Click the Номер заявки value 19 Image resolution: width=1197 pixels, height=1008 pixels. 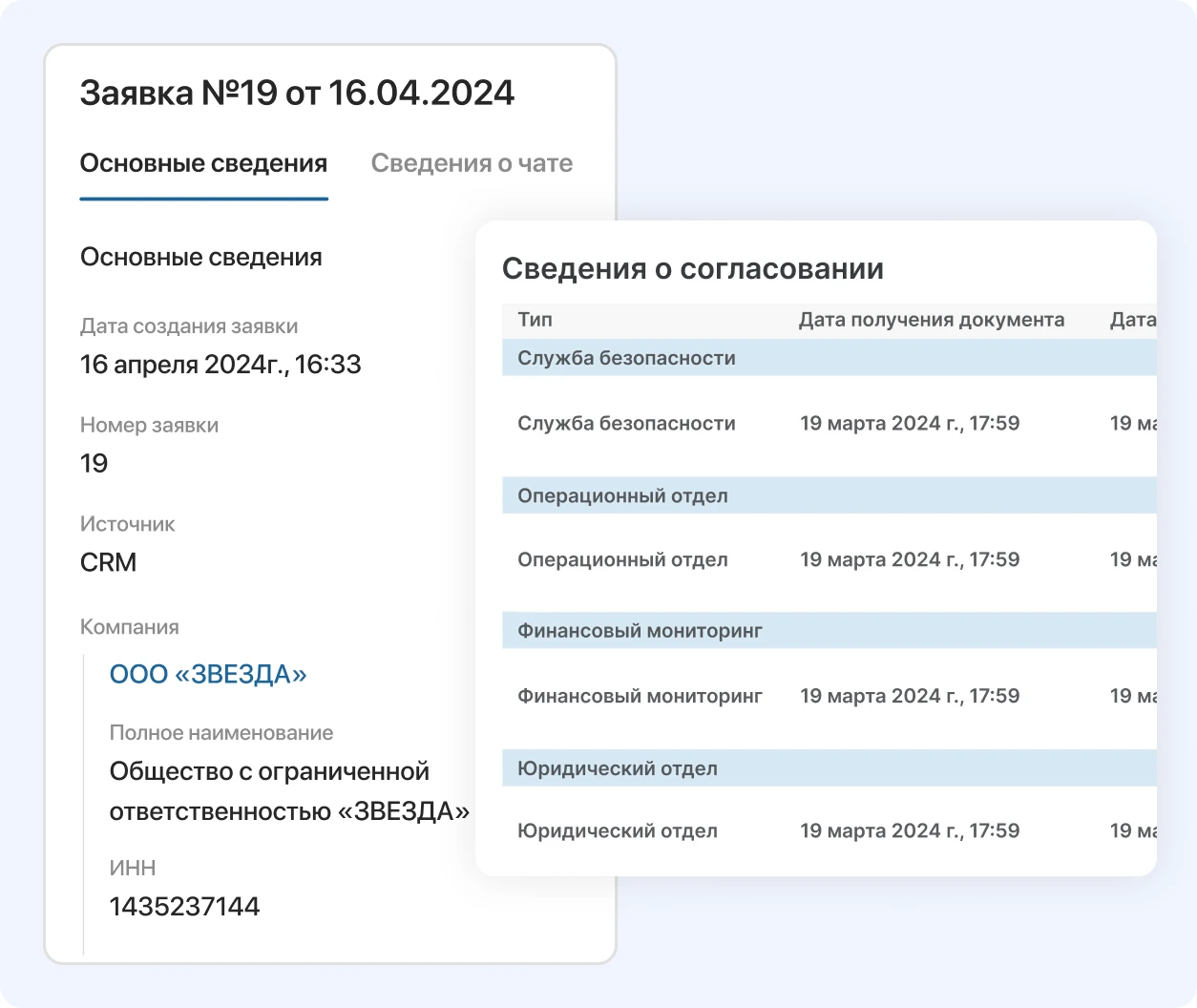click(x=94, y=463)
